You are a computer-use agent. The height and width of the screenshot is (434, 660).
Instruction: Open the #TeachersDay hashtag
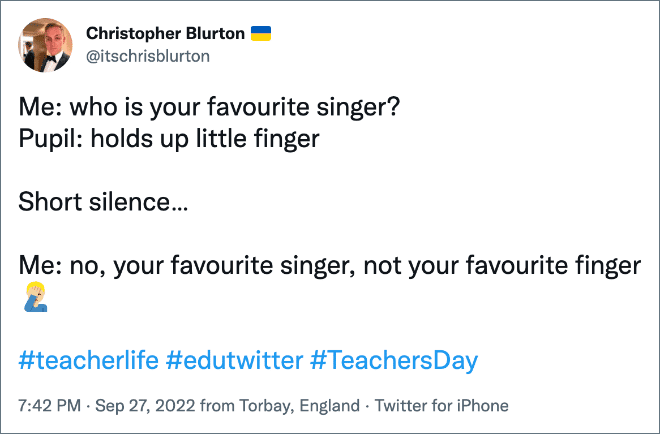[x=394, y=360]
